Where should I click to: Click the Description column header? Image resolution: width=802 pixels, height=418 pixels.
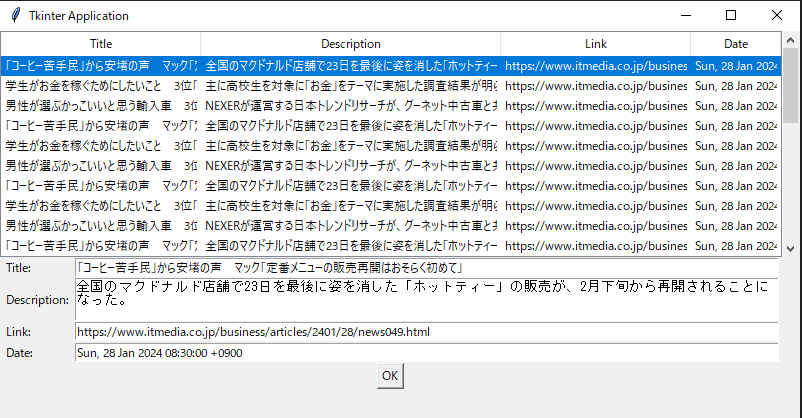pos(350,44)
